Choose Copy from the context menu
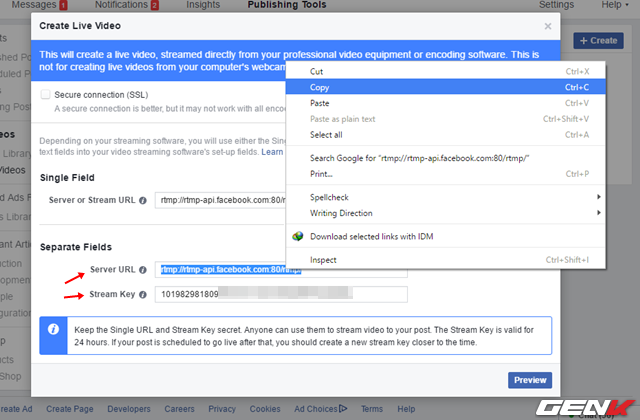The height and width of the screenshot is (420, 640). pos(446,87)
